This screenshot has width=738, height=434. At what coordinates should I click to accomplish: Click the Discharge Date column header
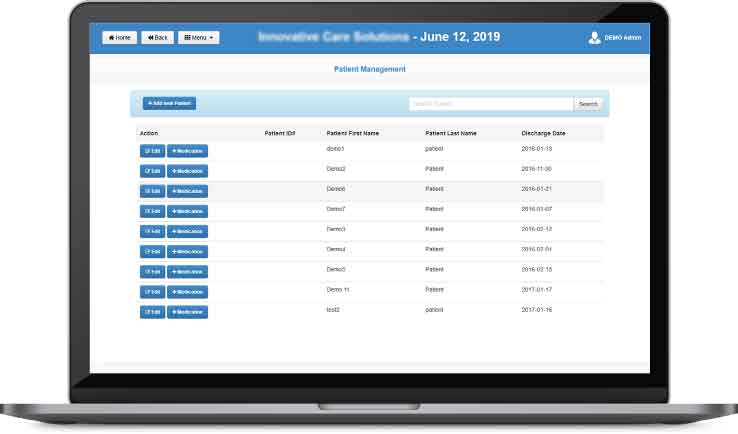point(543,133)
